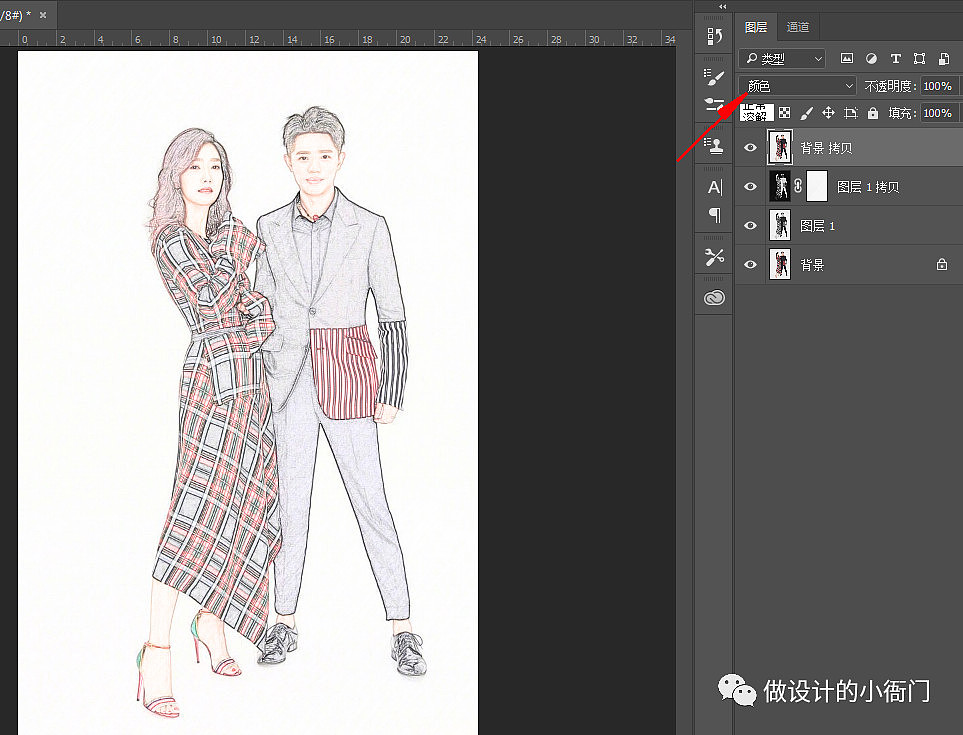Expand the collapsed panel dock arrows
963x735 pixels.
click(723, 6)
